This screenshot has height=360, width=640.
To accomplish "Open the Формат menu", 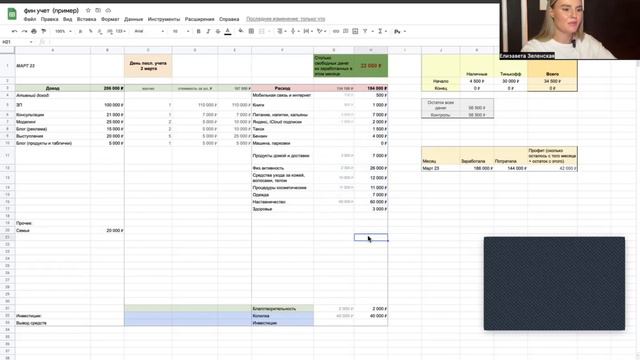I will 110,19.
